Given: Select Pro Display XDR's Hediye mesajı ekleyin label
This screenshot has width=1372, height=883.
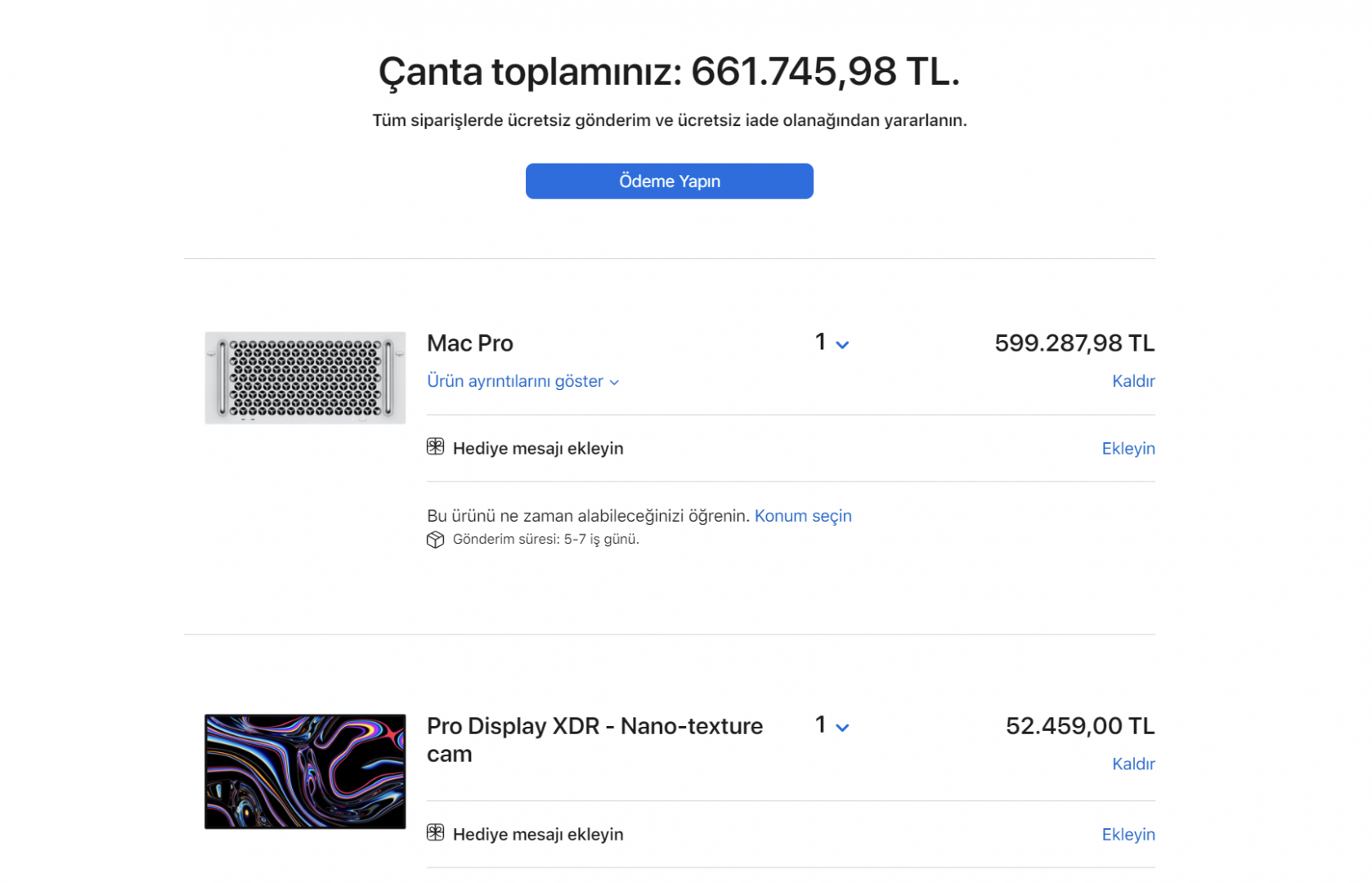Looking at the screenshot, I should (x=538, y=834).
